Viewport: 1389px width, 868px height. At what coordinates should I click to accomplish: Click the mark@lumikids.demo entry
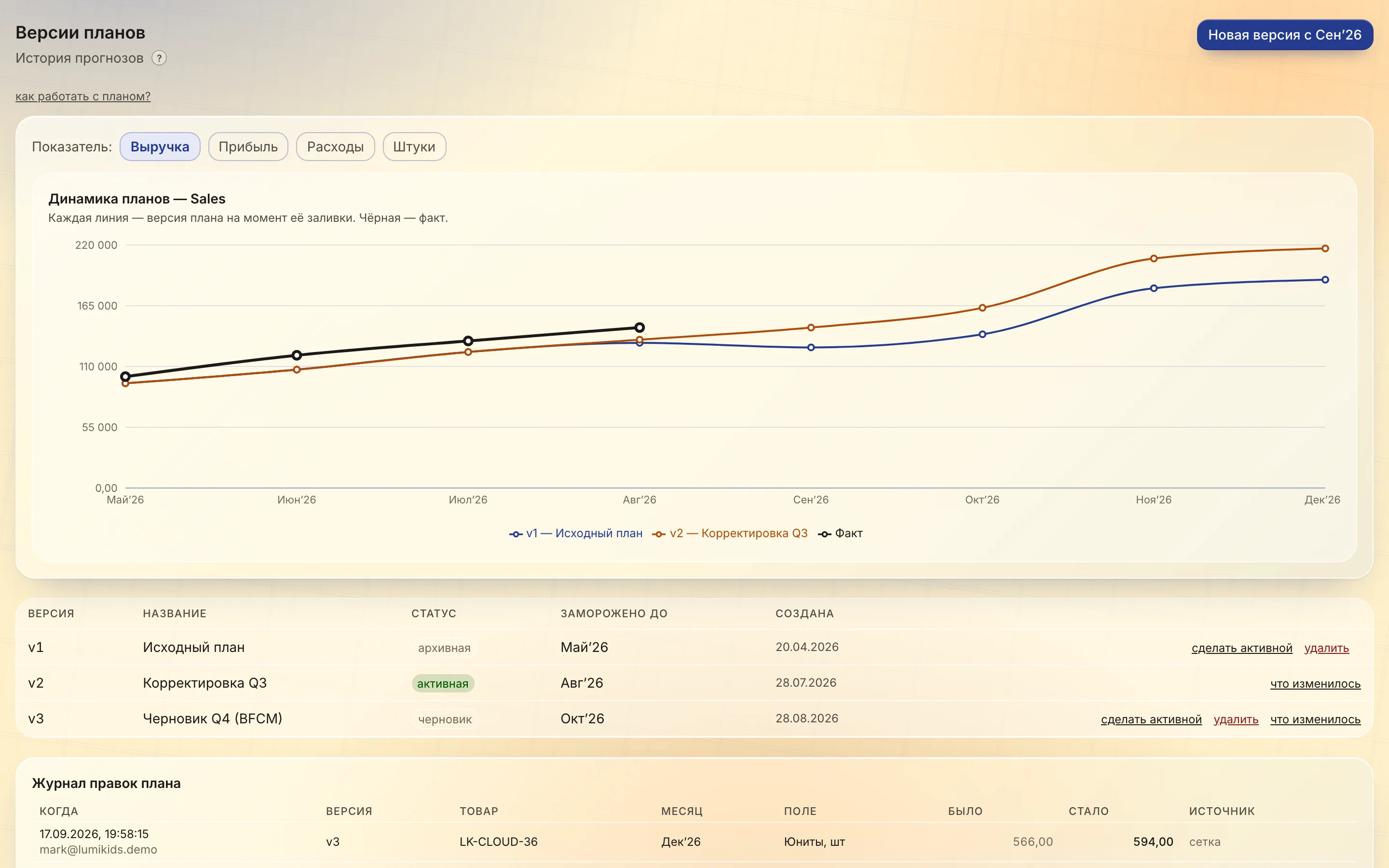(98, 850)
